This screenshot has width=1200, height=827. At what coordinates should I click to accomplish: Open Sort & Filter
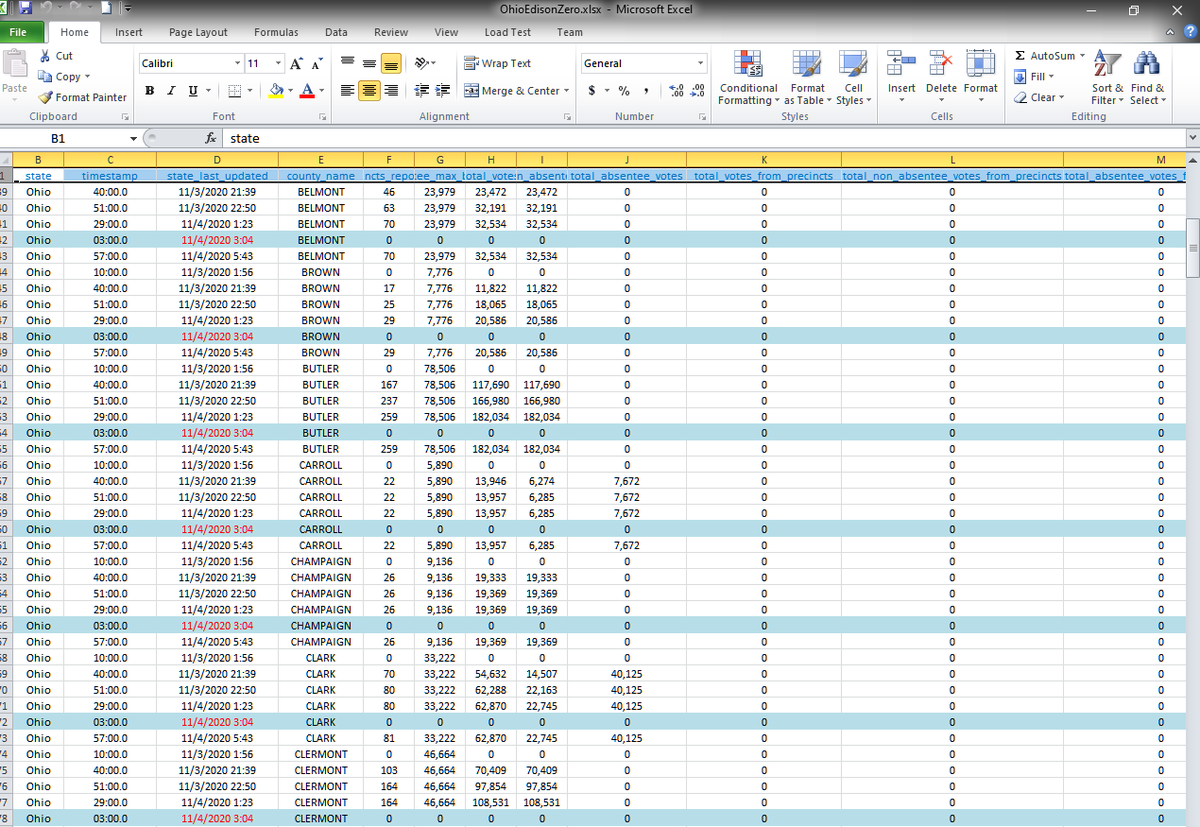tap(1107, 77)
